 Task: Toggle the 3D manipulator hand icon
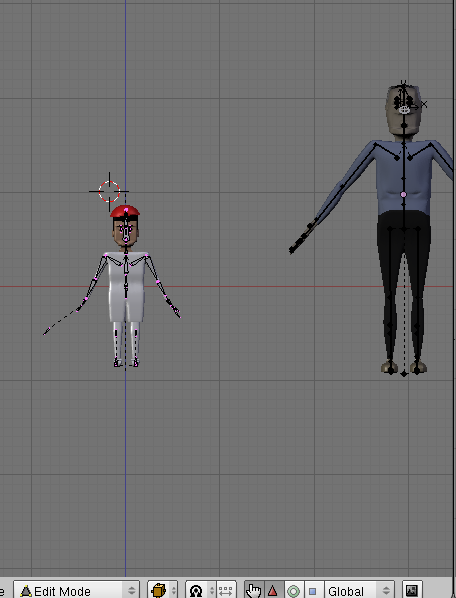[253, 590]
